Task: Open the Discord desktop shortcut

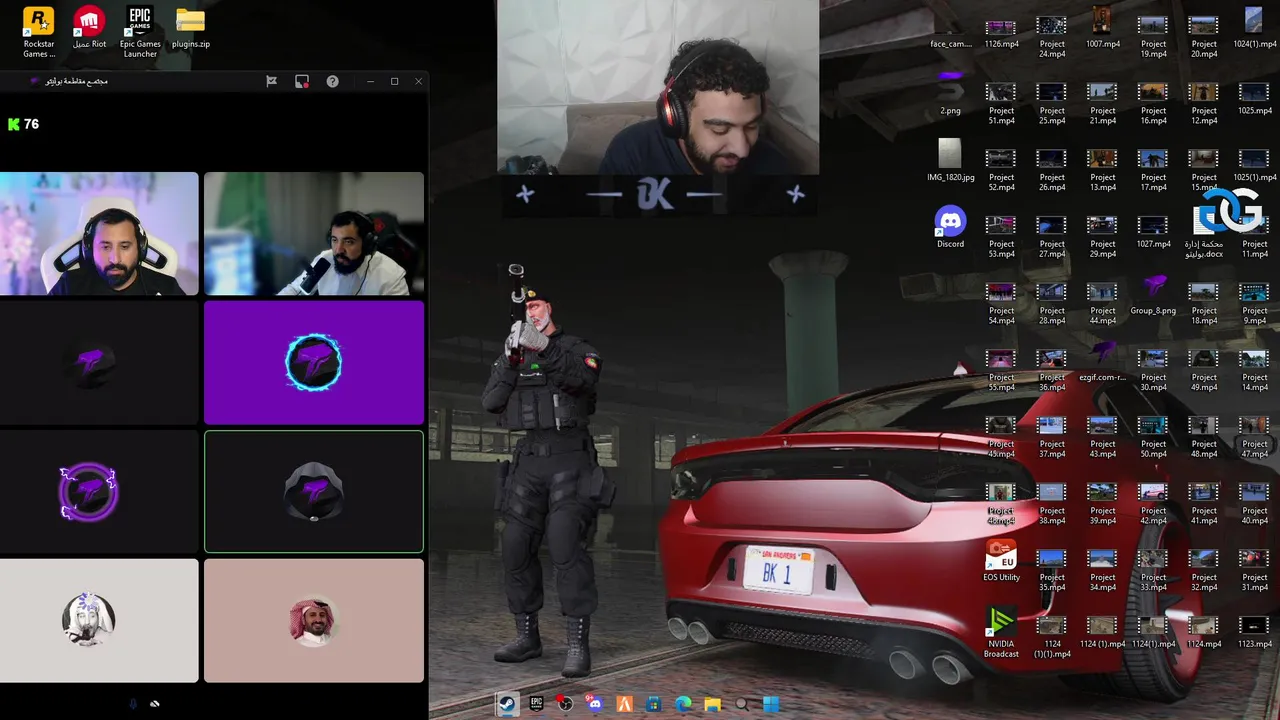Action: tap(950, 228)
